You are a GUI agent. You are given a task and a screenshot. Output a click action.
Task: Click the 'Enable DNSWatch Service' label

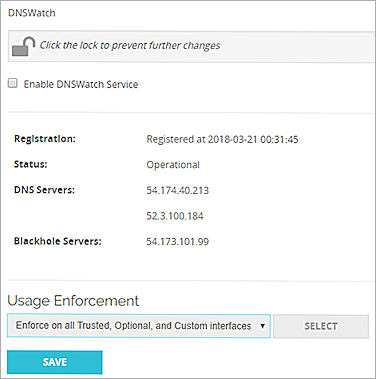[x=81, y=84]
